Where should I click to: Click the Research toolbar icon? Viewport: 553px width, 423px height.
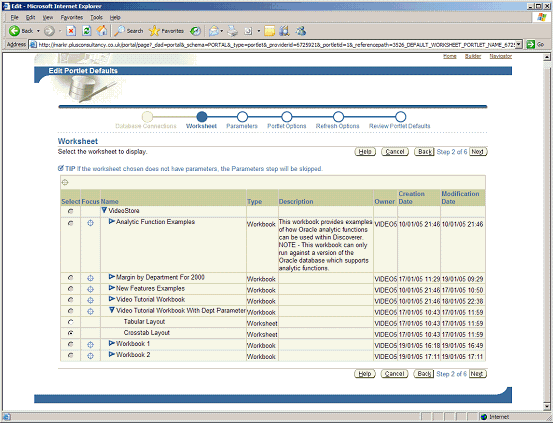(284, 31)
